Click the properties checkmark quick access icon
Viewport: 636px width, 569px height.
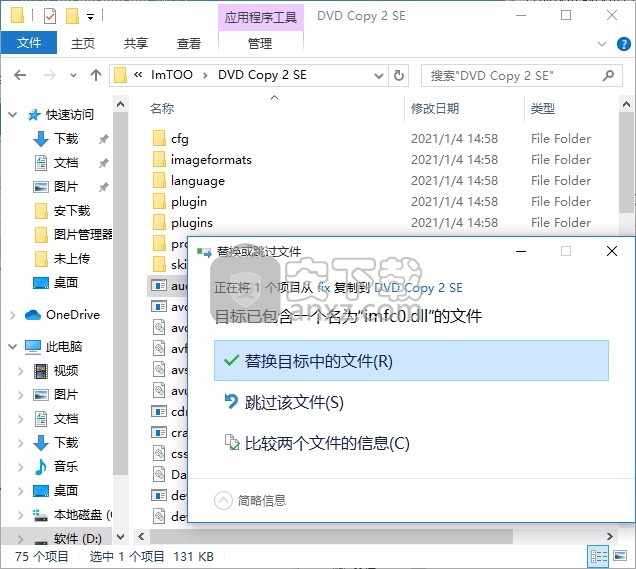pos(50,16)
